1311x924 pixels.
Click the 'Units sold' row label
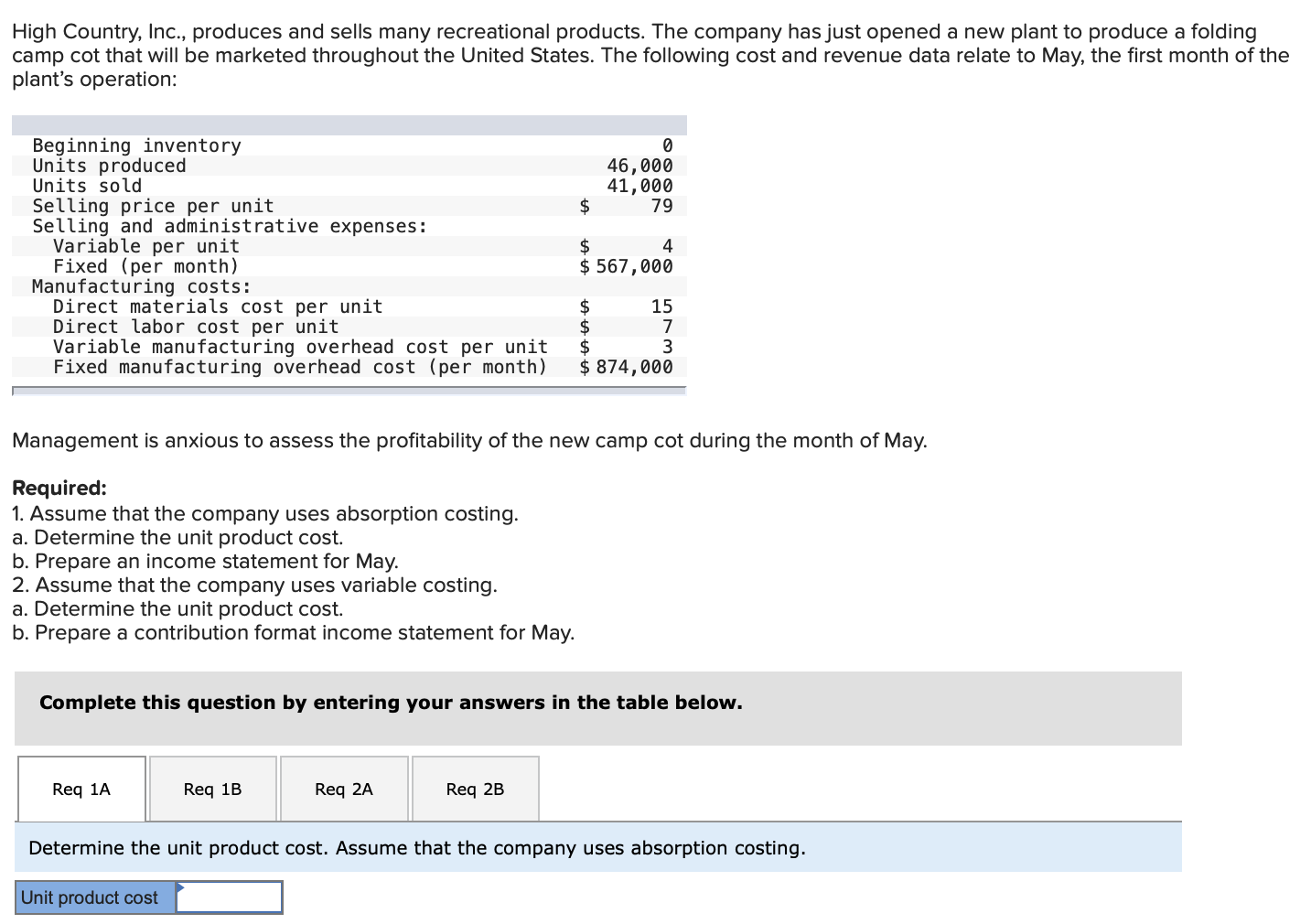click(87, 186)
